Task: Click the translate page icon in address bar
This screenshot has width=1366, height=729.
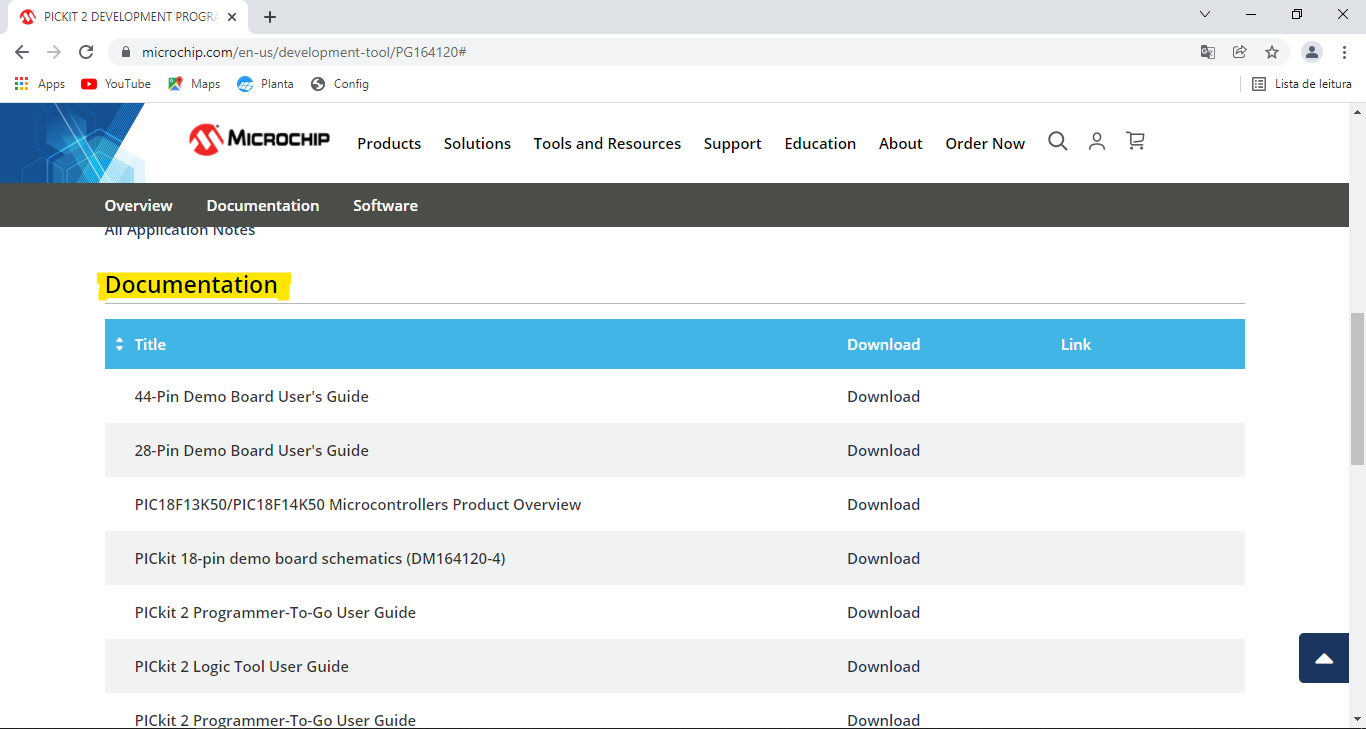Action: click(x=1208, y=52)
